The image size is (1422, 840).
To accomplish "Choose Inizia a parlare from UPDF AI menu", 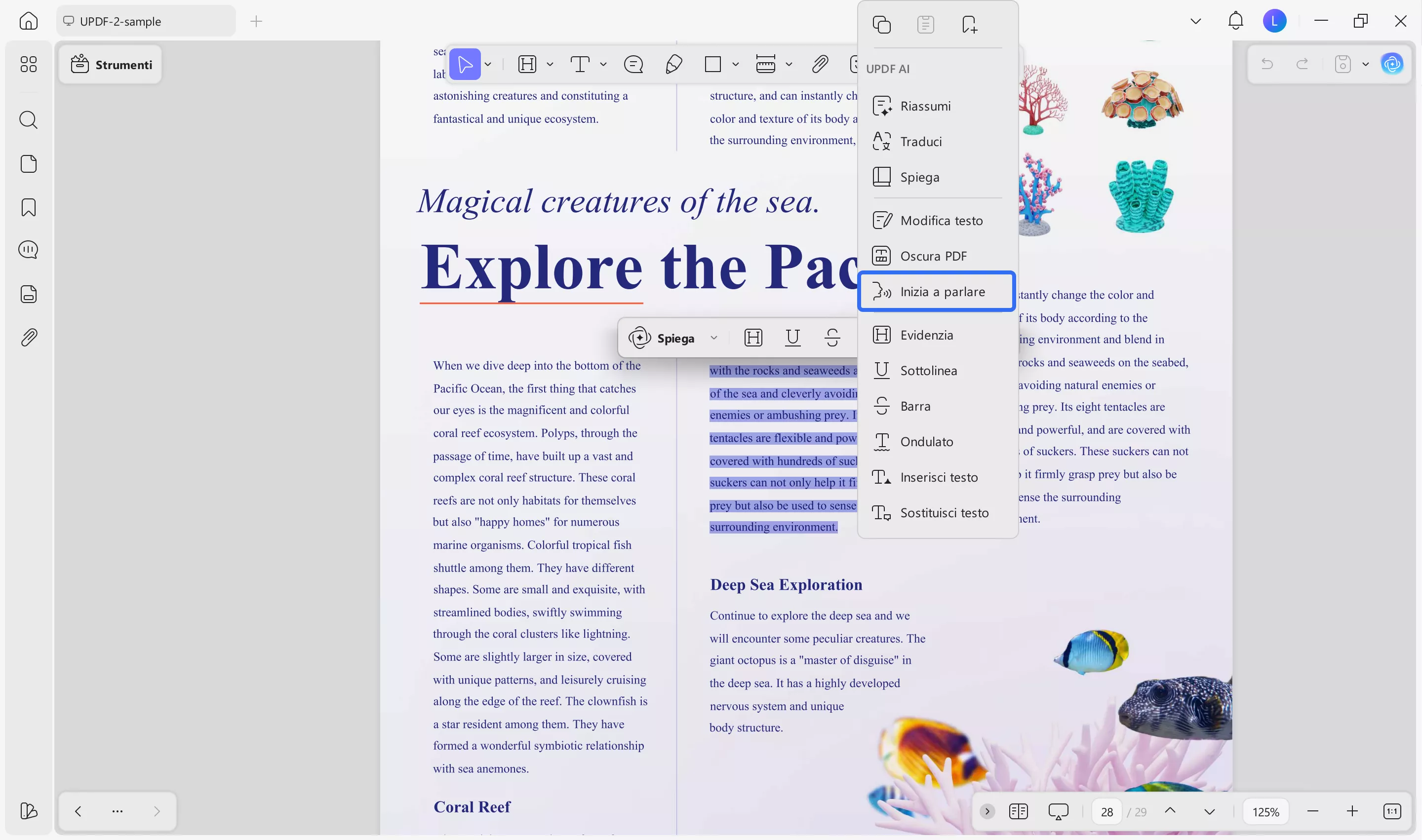I will 937,291.
